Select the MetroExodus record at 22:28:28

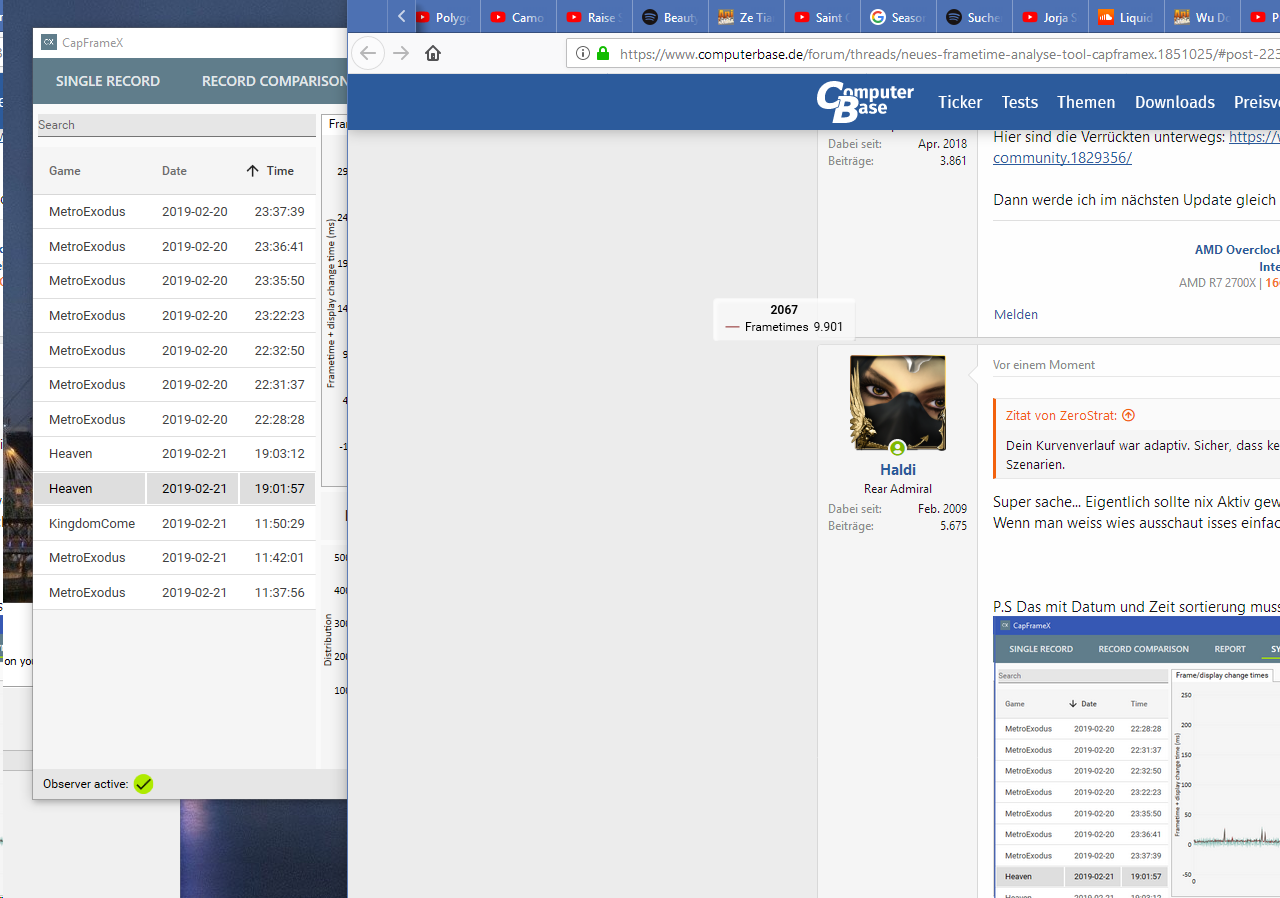[x=175, y=420]
